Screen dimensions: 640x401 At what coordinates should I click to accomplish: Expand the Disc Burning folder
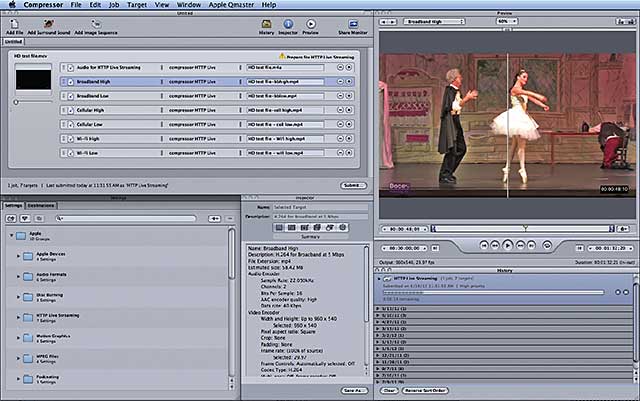click(18, 297)
